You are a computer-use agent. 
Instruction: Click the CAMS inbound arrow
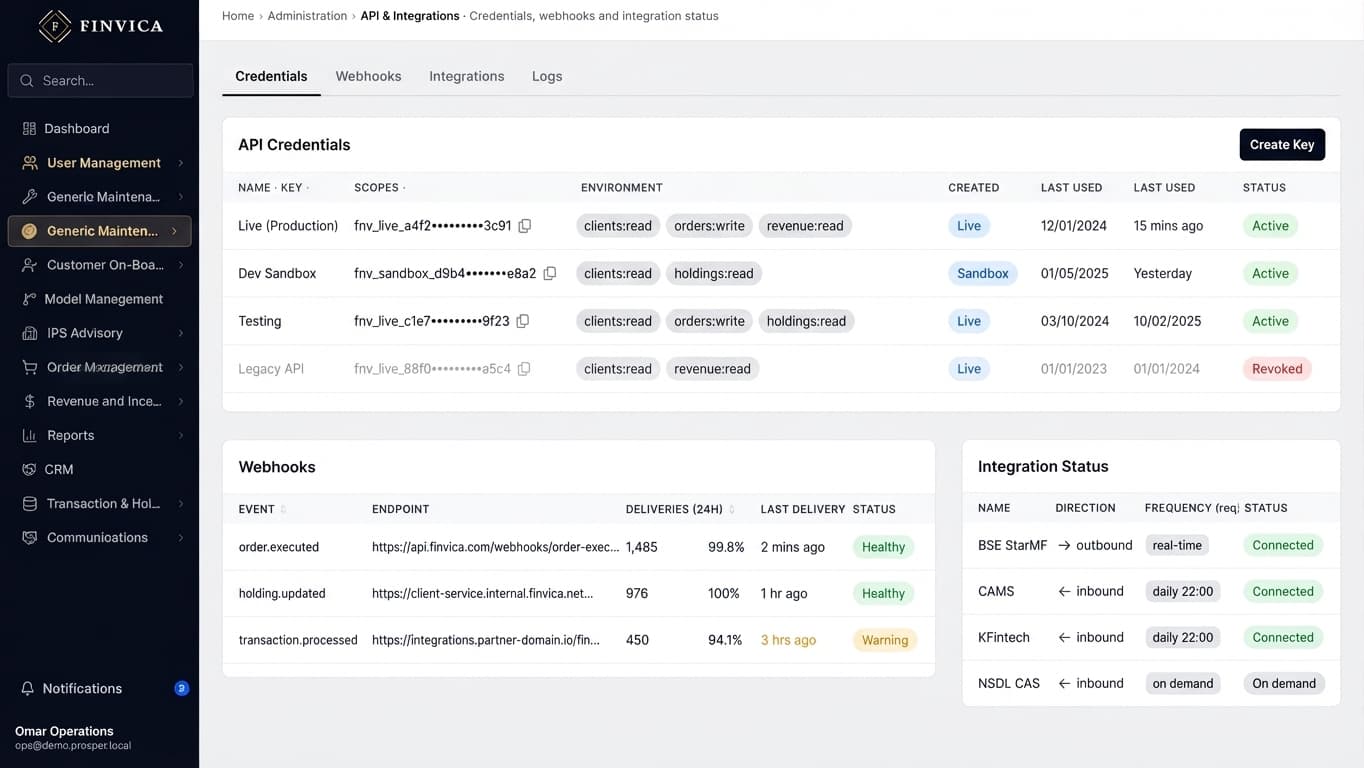tap(1064, 591)
